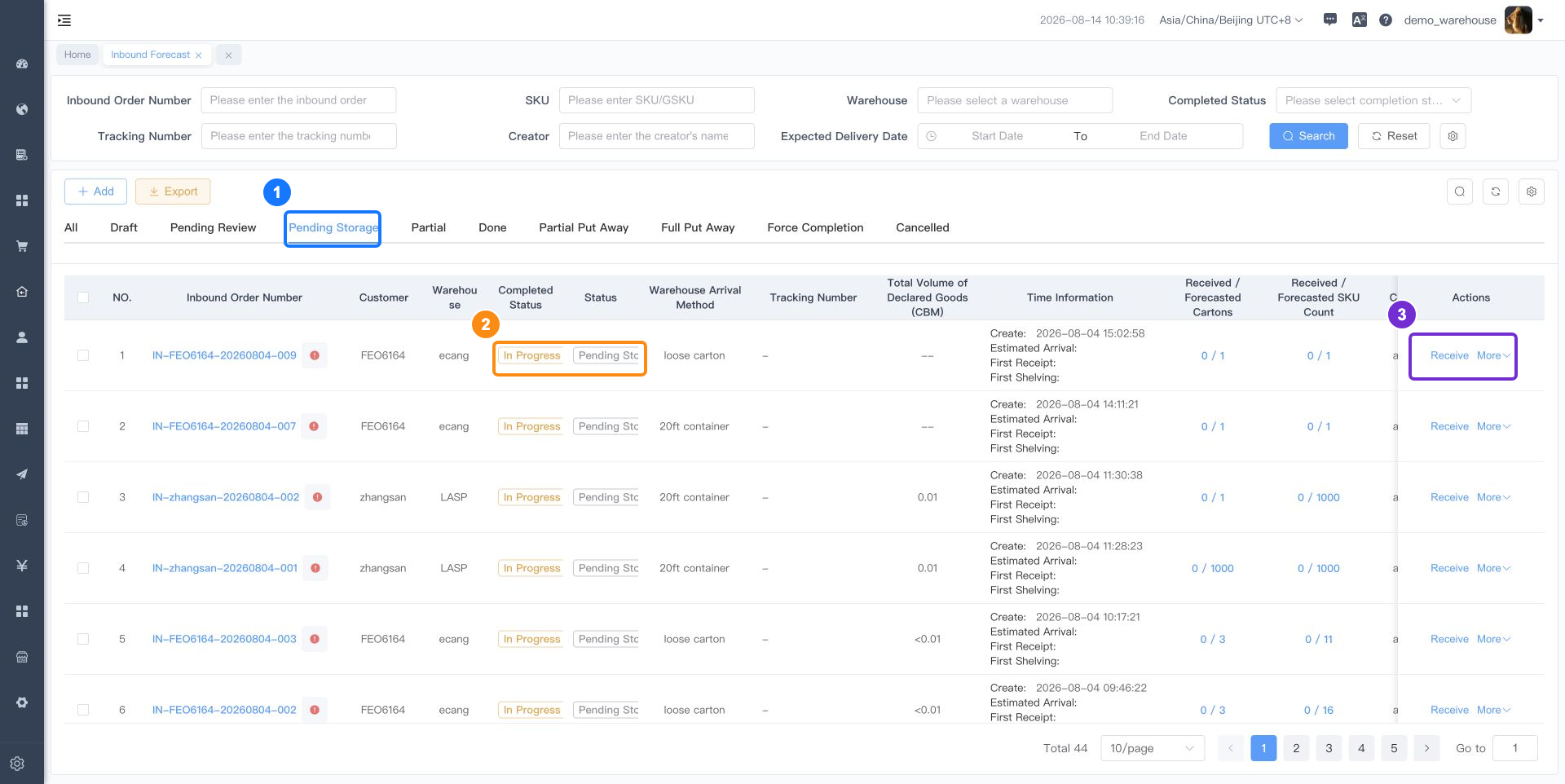Screen dimensions: 1565x784
Task: Open the chat message icon in header
Action: pyautogui.click(x=1330, y=20)
